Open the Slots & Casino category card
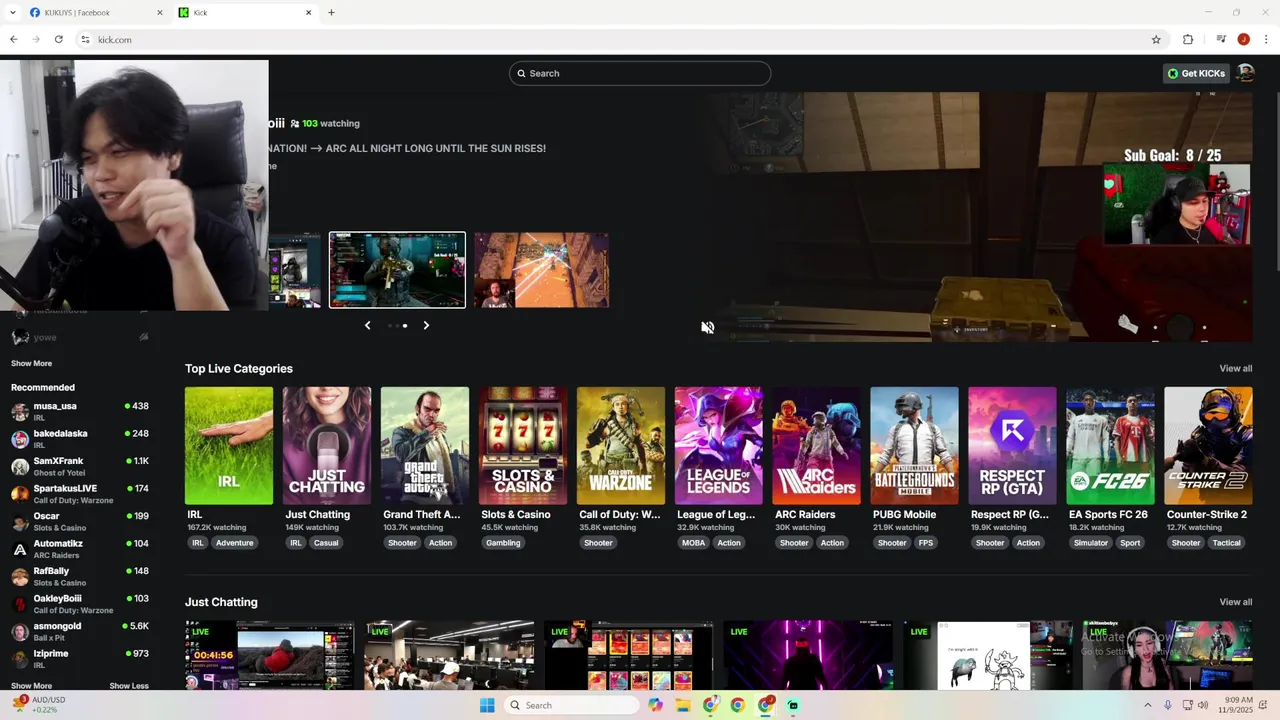 tap(523, 446)
